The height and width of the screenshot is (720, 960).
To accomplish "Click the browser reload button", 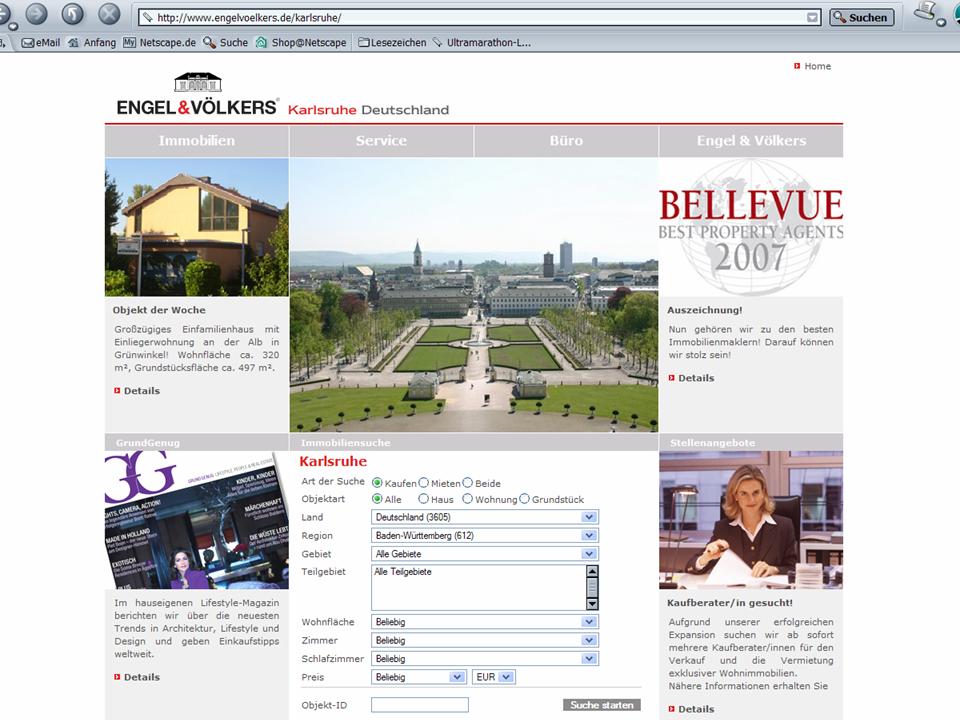I will (73, 14).
